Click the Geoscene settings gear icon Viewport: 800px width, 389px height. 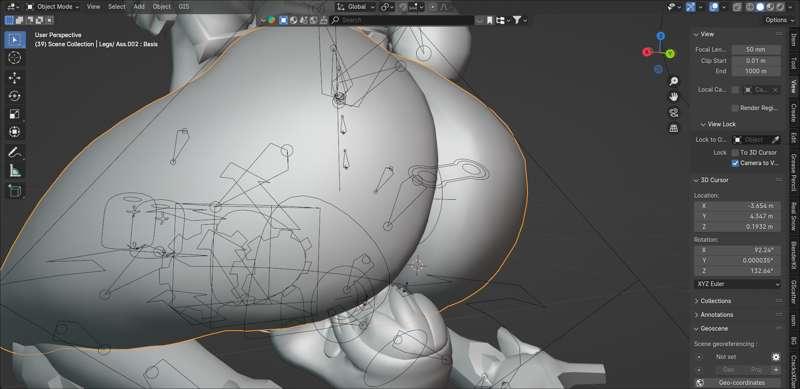coord(776,357)
